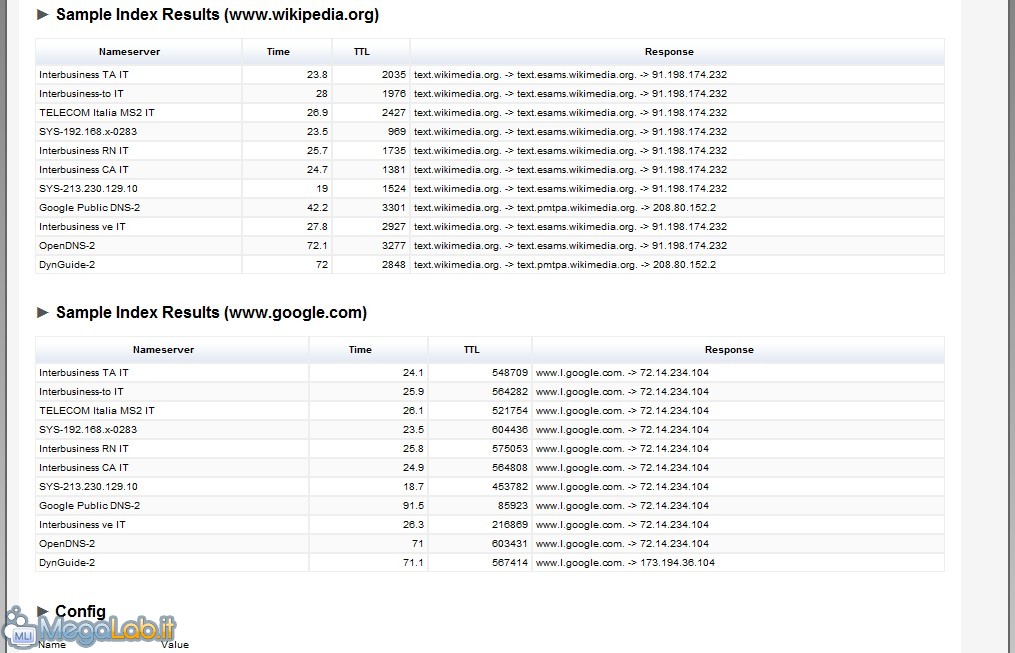Collapse the Config section triangle

click(x=43, y=611)
